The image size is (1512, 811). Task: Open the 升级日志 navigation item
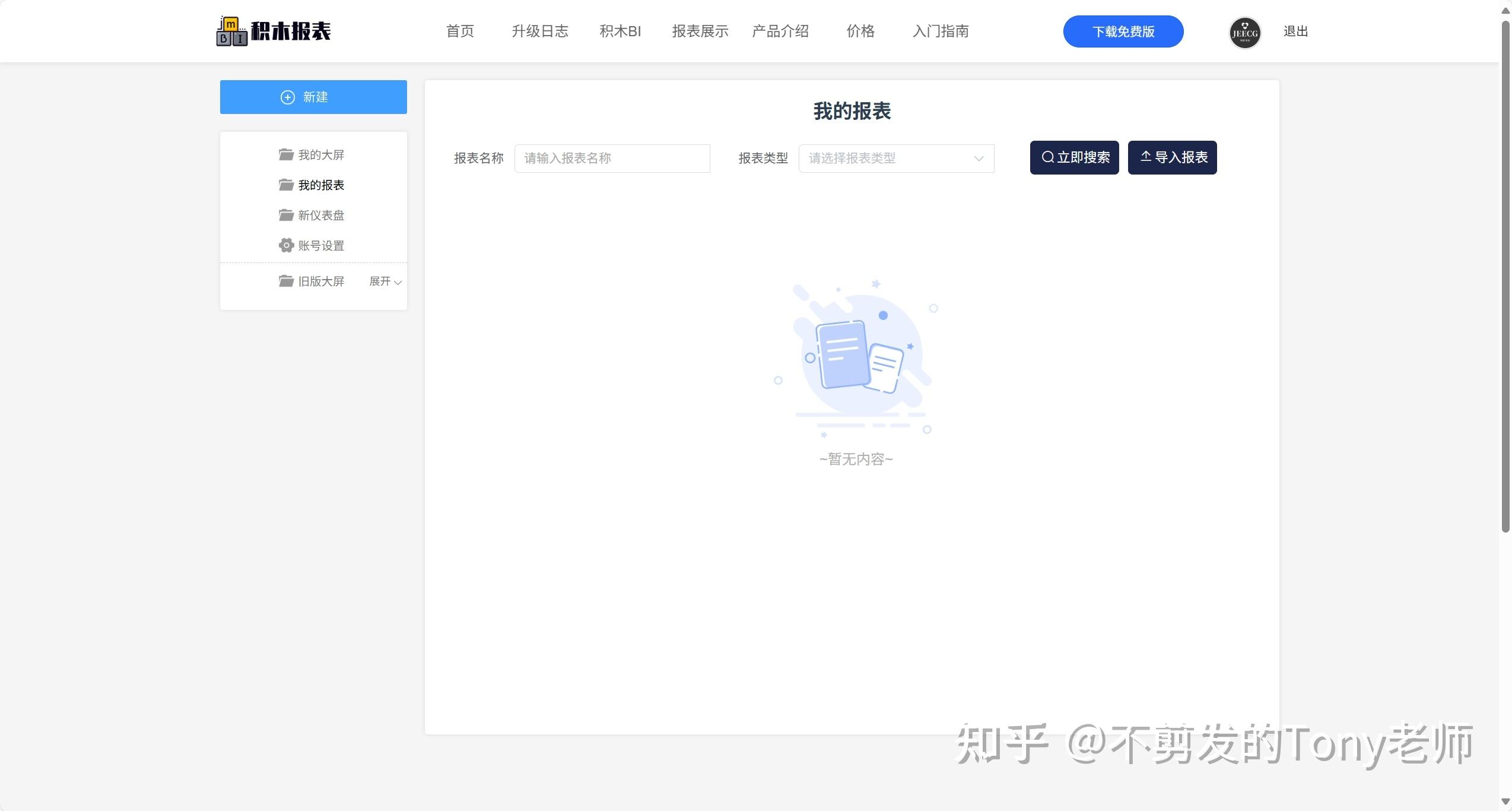click(x=539, y=31)
